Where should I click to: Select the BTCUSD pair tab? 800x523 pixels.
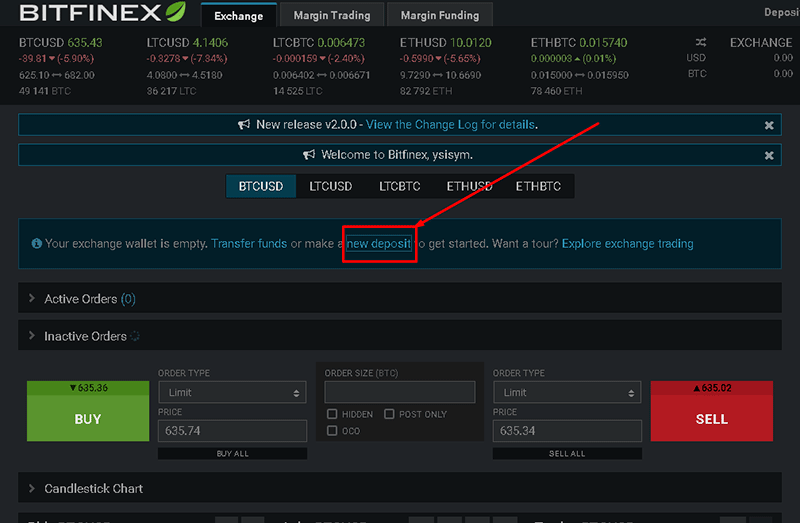(261, 186)
